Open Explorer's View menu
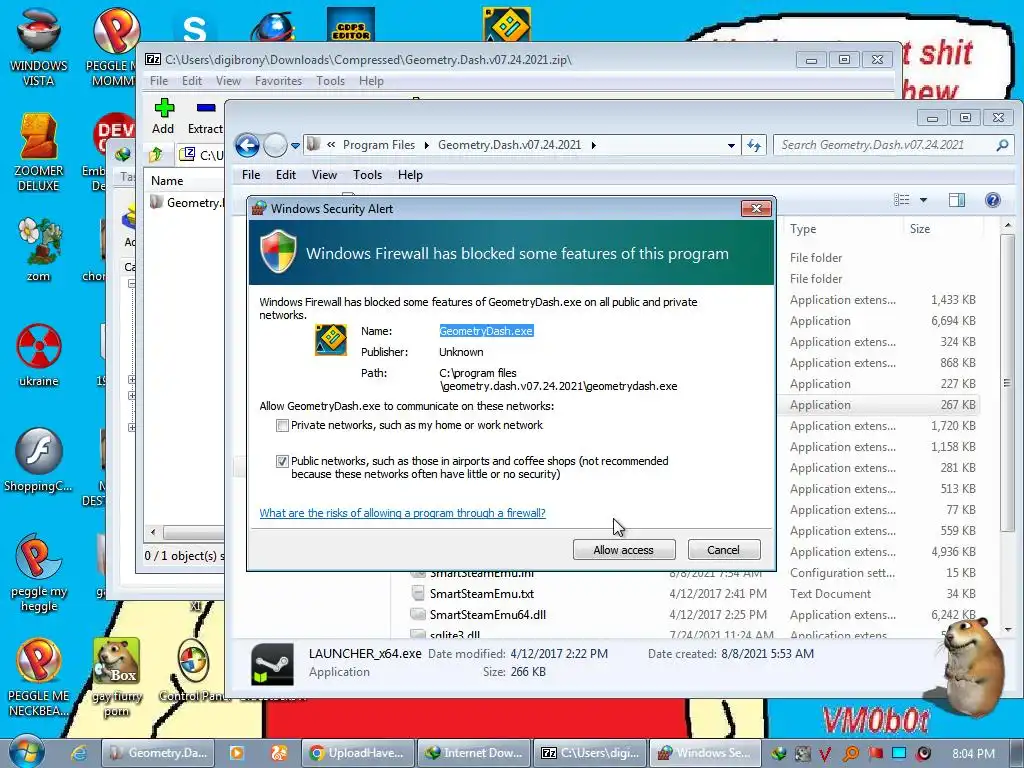This screenshot has width=1024, height=768. coord(324,175)
